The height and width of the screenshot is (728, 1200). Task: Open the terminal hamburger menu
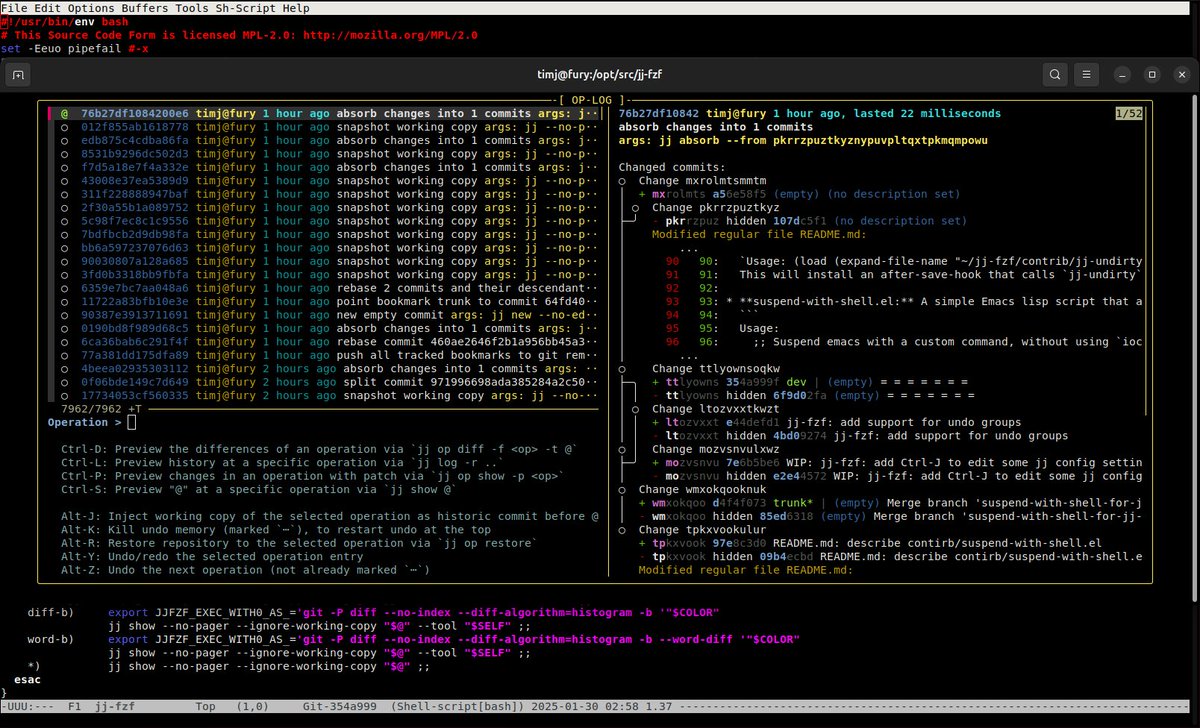1089,74
